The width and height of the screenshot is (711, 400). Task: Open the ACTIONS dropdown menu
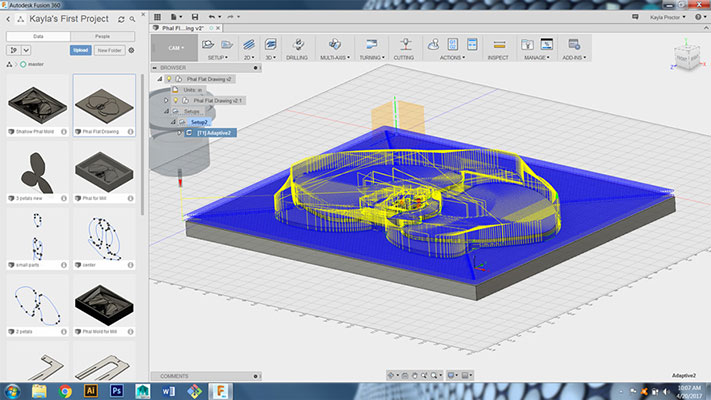click(x=452, y=58)
